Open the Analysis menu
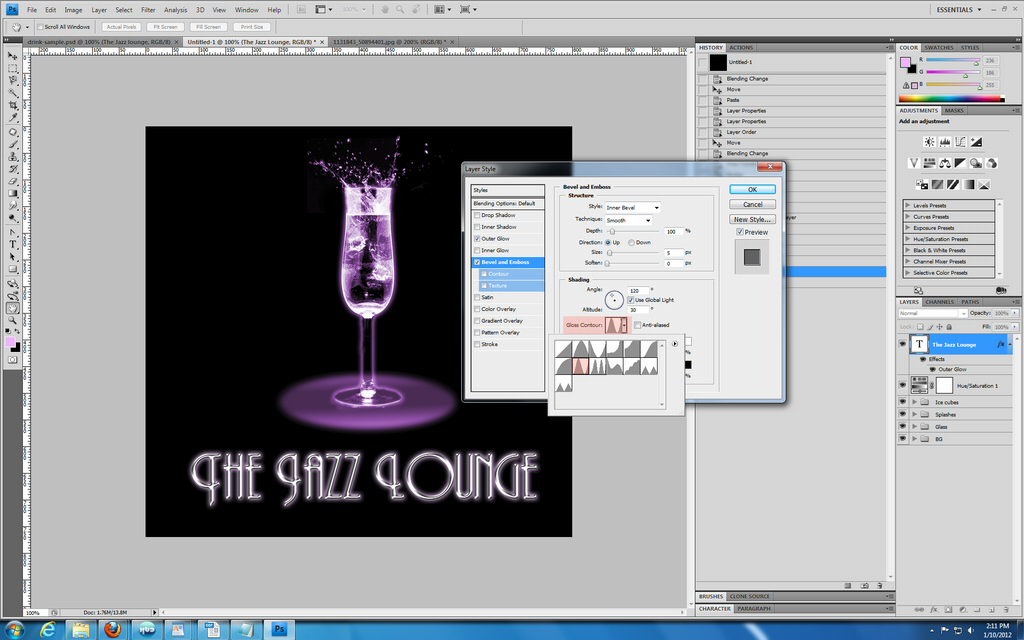Viewport: 1024px width, 640px height. tap(175, 10)
